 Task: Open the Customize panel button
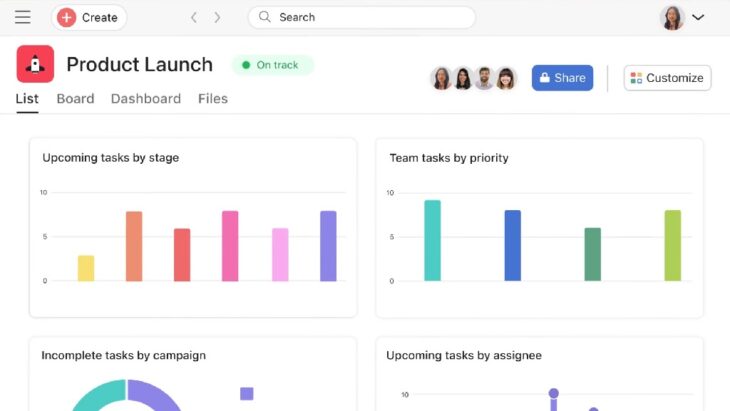pos(667,78)
